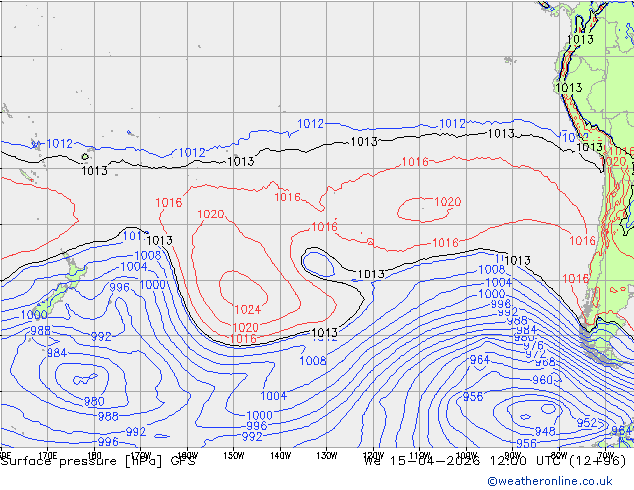Select the 1004 label above the 1000 near 150W
Viewport: 634px width, 490px height.
[273, 396]
